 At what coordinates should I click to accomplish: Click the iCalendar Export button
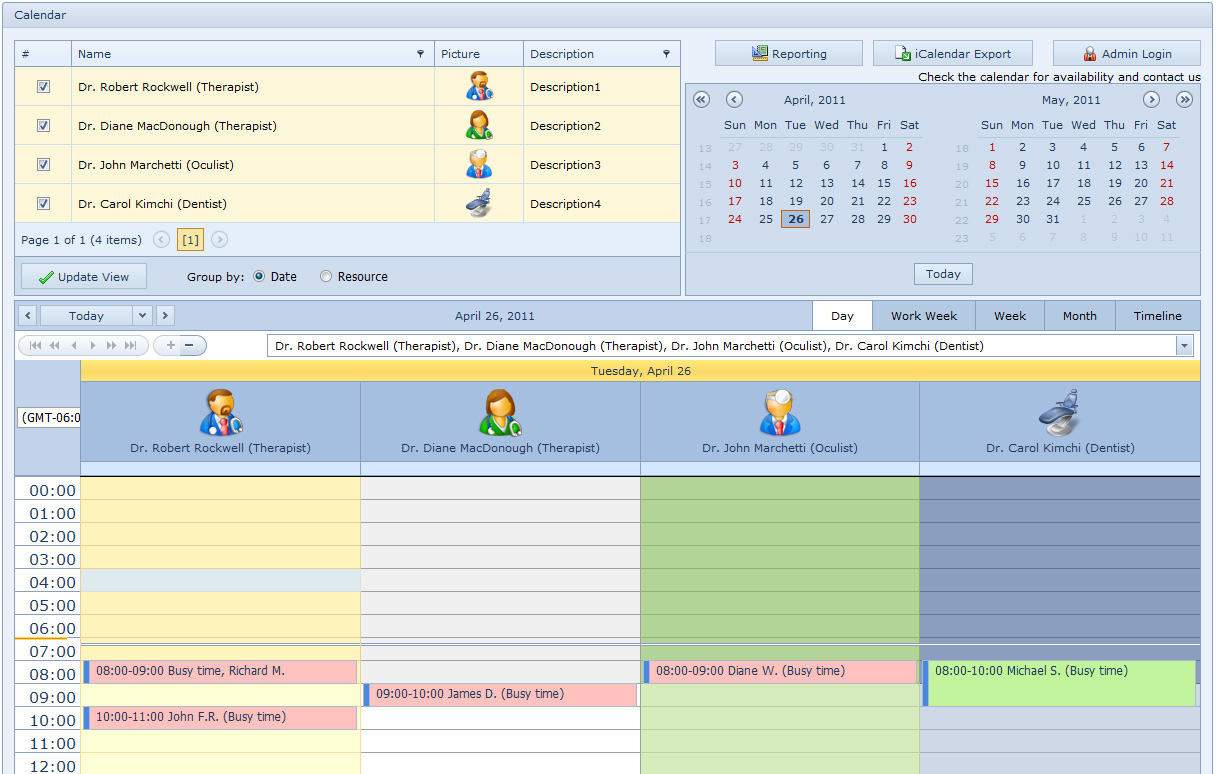tap(952, 54)
